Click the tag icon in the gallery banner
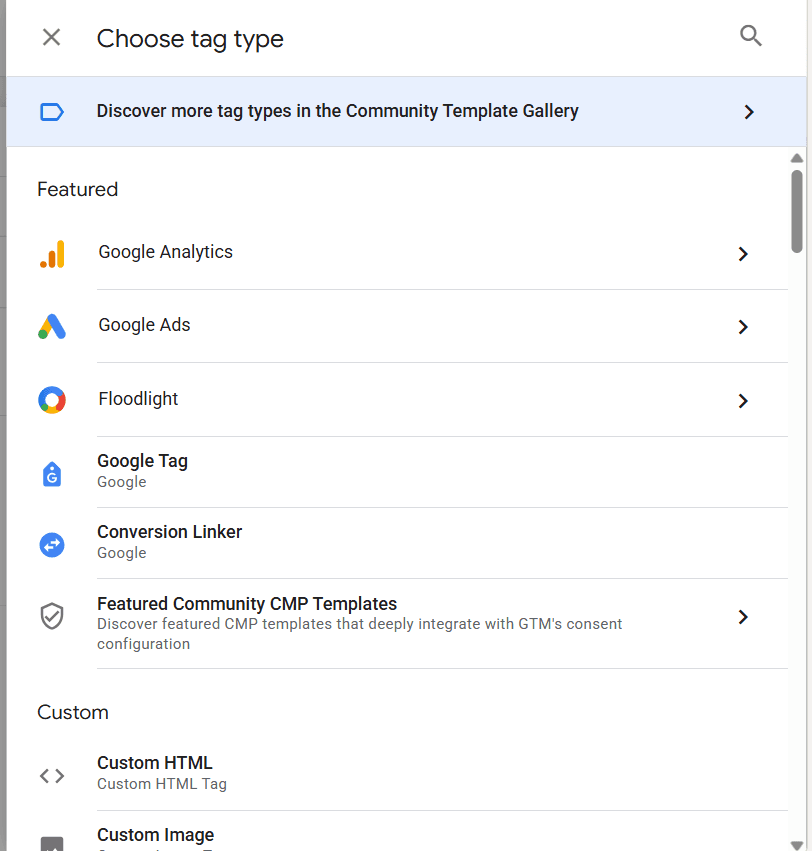This screenshot has width=812, height=851. 52,112
